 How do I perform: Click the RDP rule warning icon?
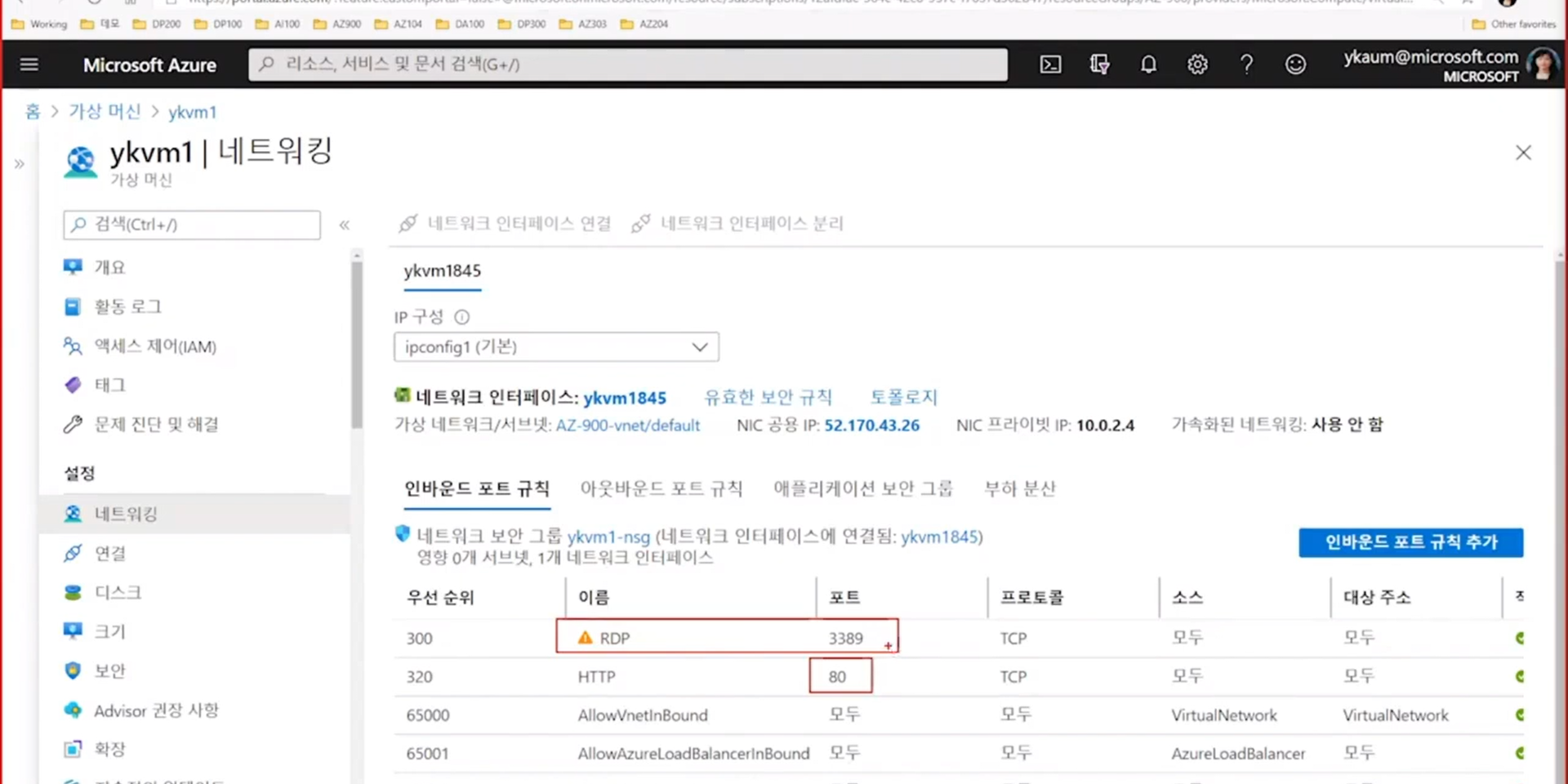[x=585, y=637]
